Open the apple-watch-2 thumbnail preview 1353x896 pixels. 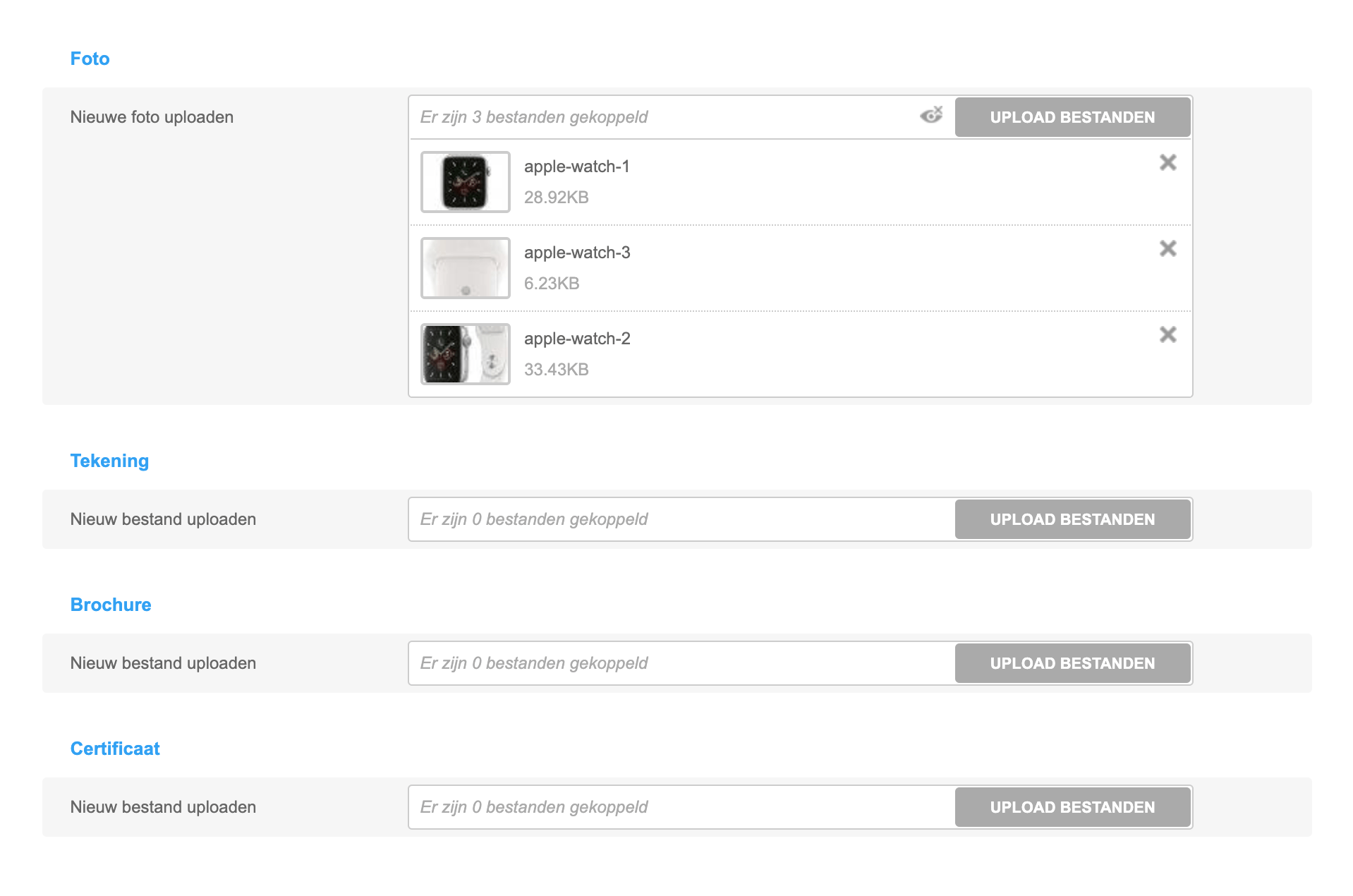(466, 354)
